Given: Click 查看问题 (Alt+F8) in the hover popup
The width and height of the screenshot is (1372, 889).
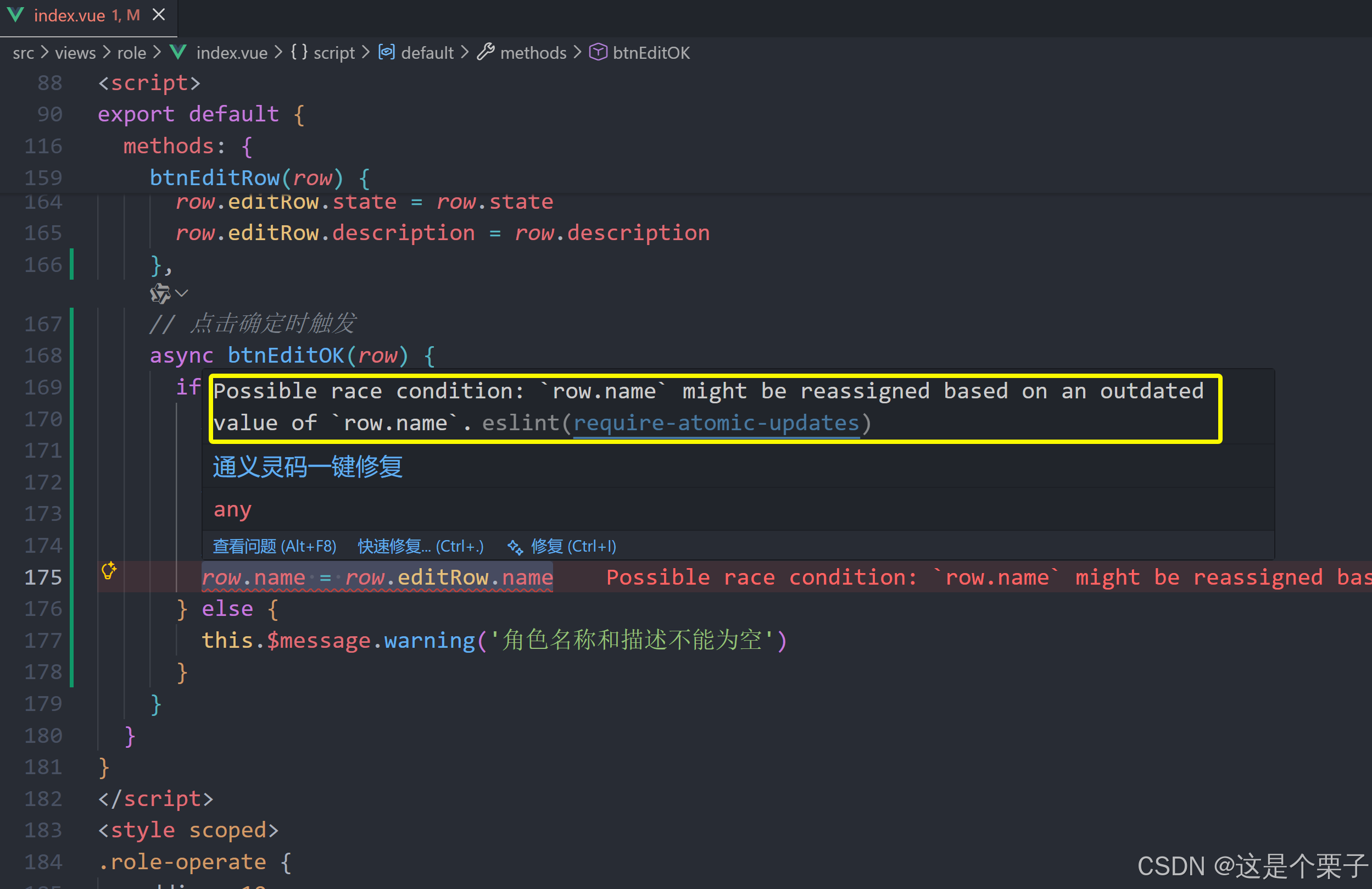Looking at the screenshot, I should [x=275, y=546].
